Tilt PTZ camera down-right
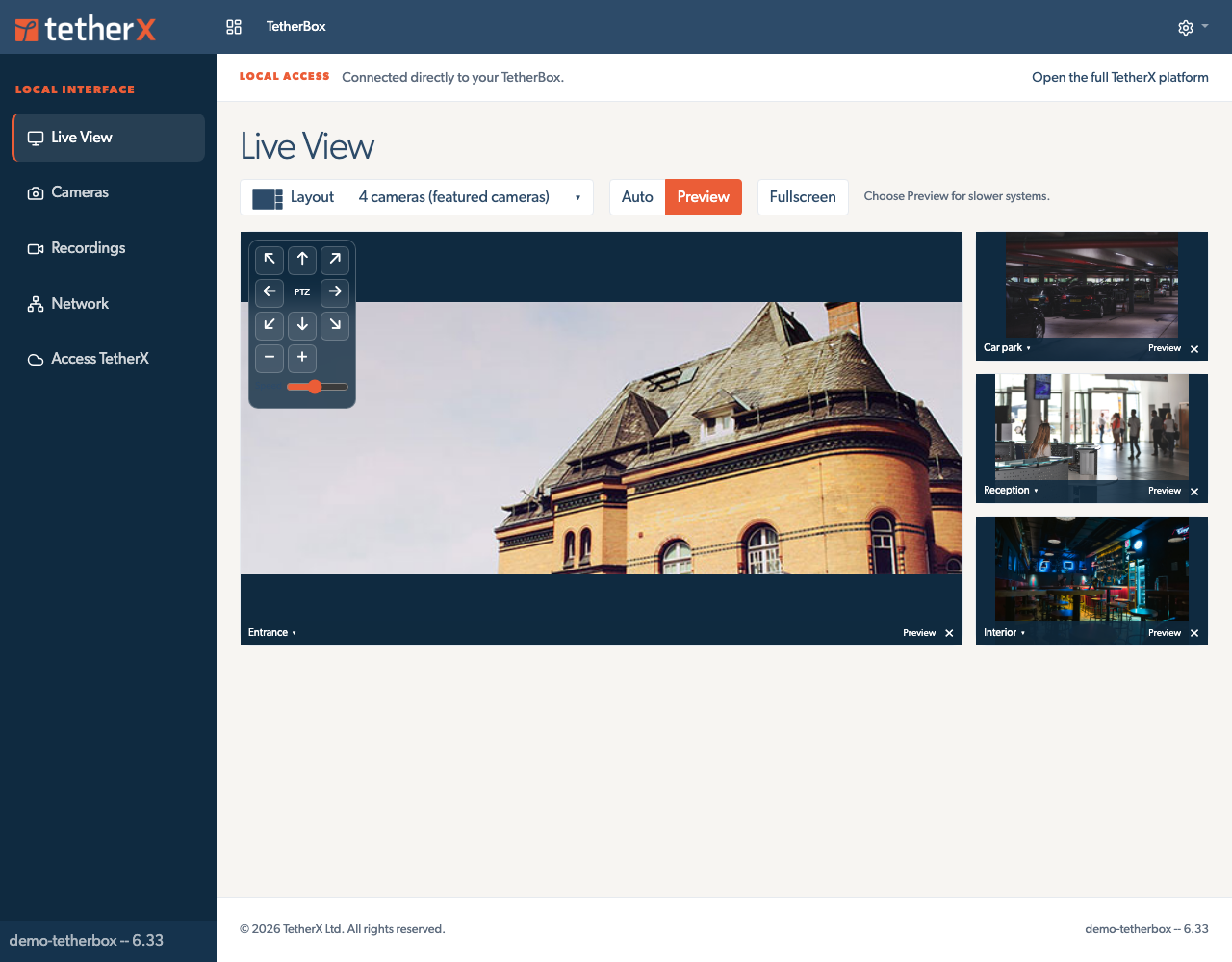Image resolution: width=1232 pixels, height=962 pixels. (335, 324)
